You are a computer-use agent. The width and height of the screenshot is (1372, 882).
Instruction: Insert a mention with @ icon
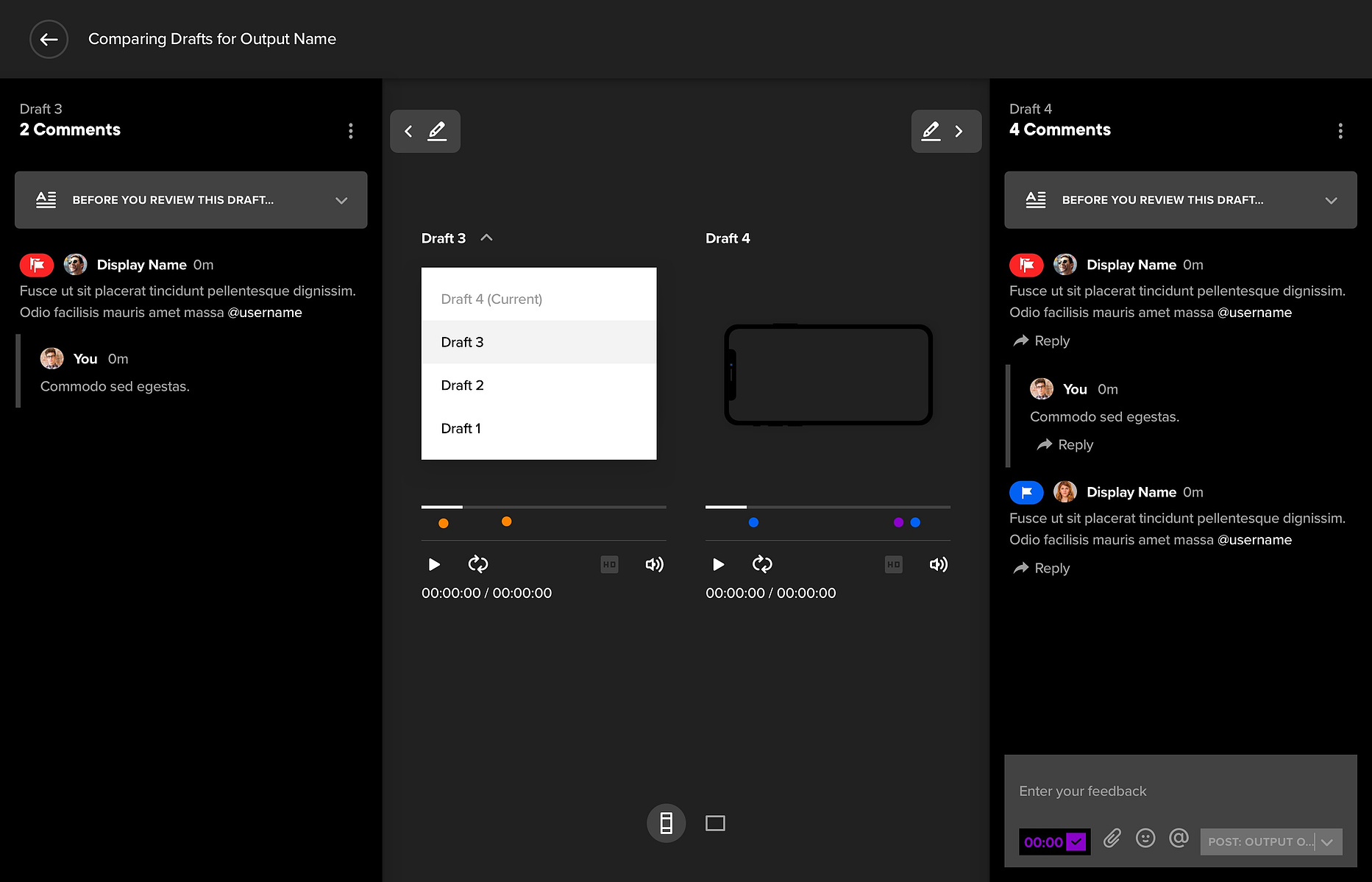pyautogui.click(x=1179, y=838)
